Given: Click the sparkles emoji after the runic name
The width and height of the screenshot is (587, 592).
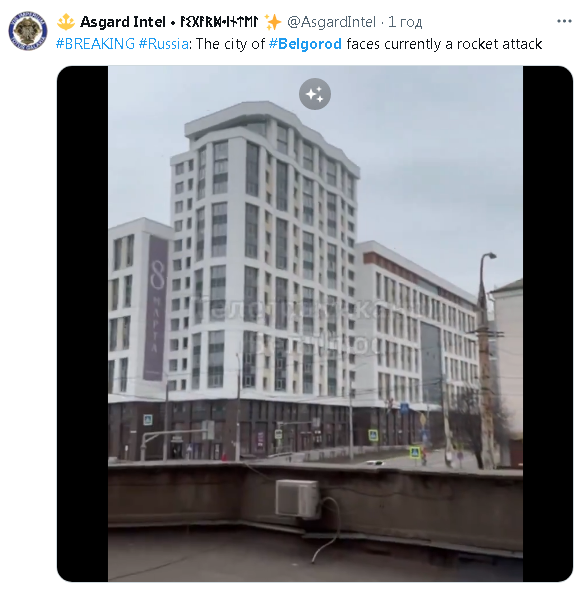Looking at the screenshot, I should [273, 22].
